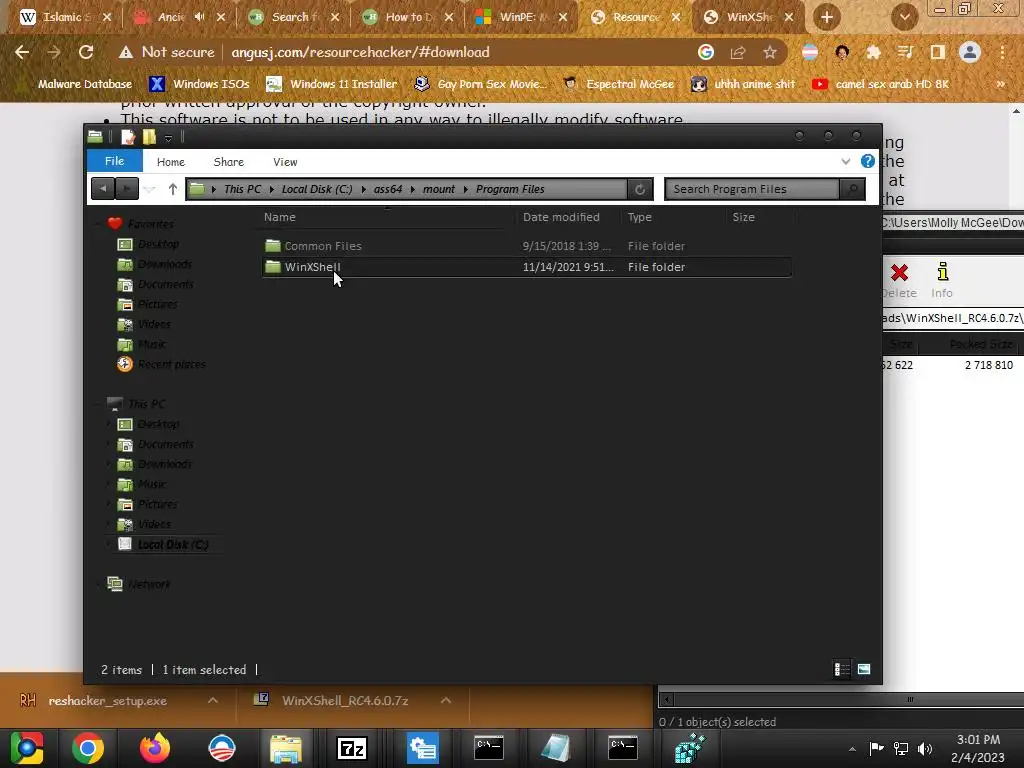Click Favorites in navigation pane
The width and height of the screenshot is (1024, 768).
(x=150, y=224)
